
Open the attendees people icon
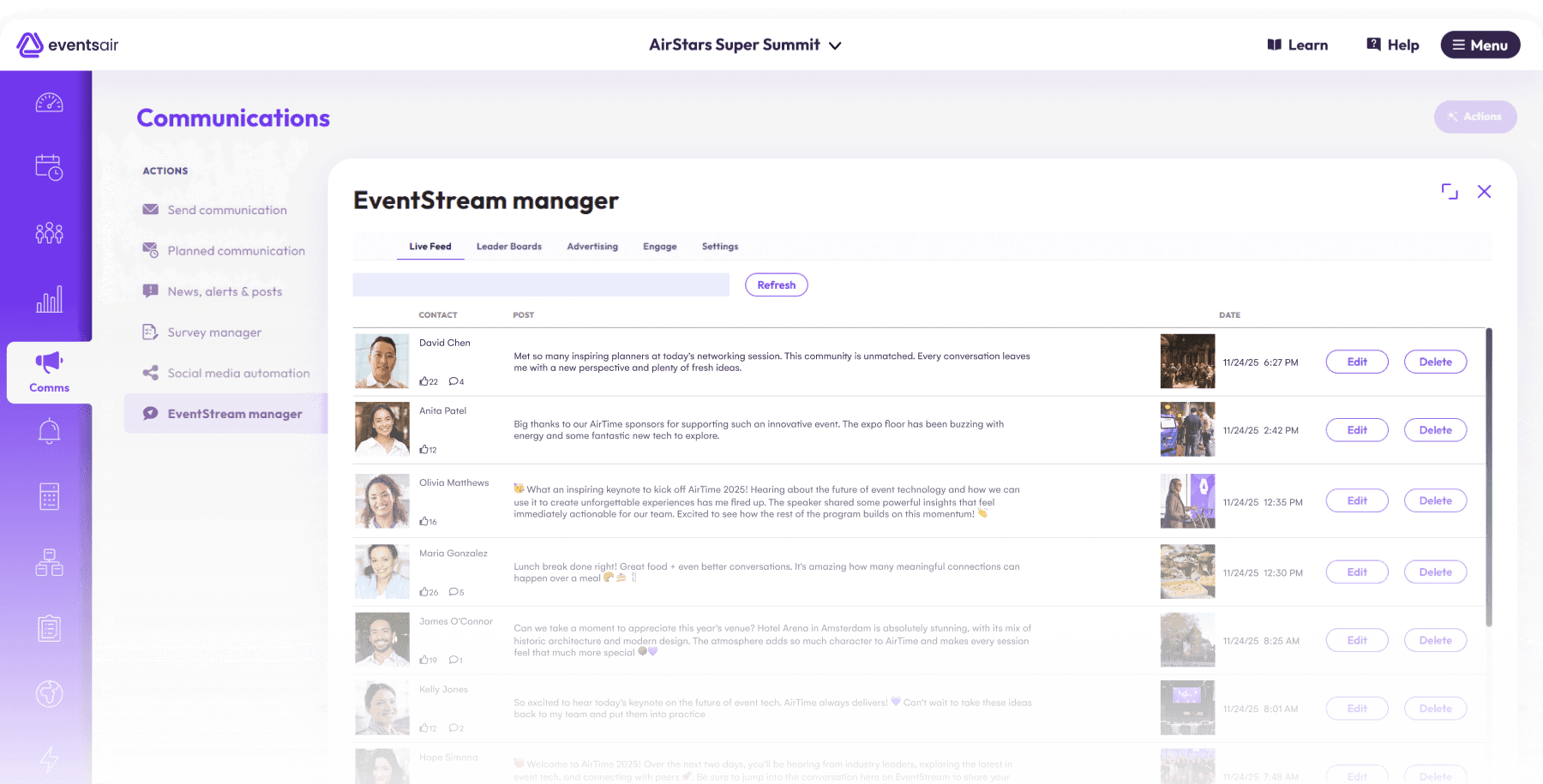pyautogui.click(x=49, y=232)
